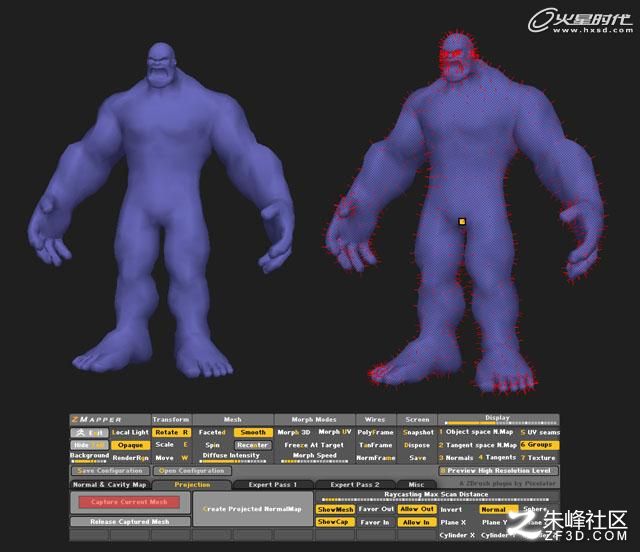Viewport: 640px width, 552px height.
Task: Toggle Freeze At Target
Action: point(314,445)
